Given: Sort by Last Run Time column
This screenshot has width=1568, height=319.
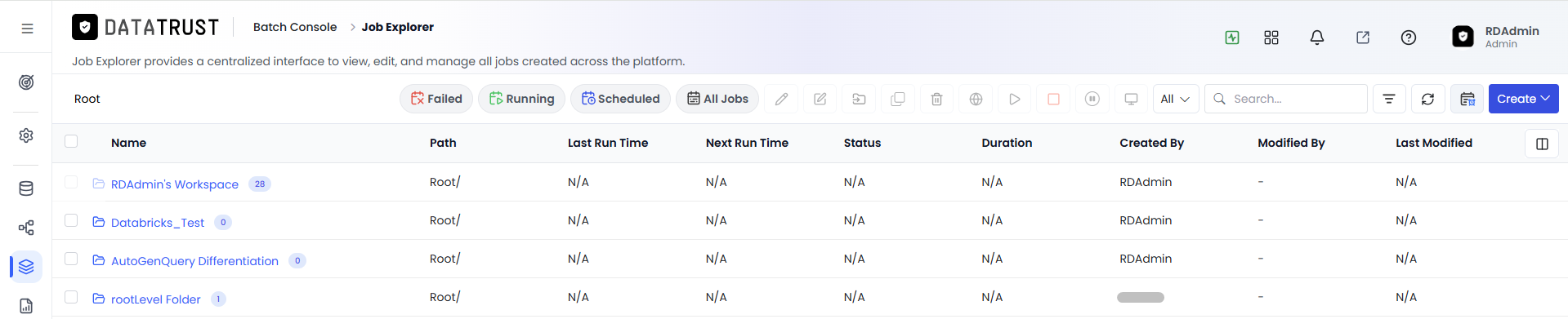Looking at the screenshot, I should [608, 143].
